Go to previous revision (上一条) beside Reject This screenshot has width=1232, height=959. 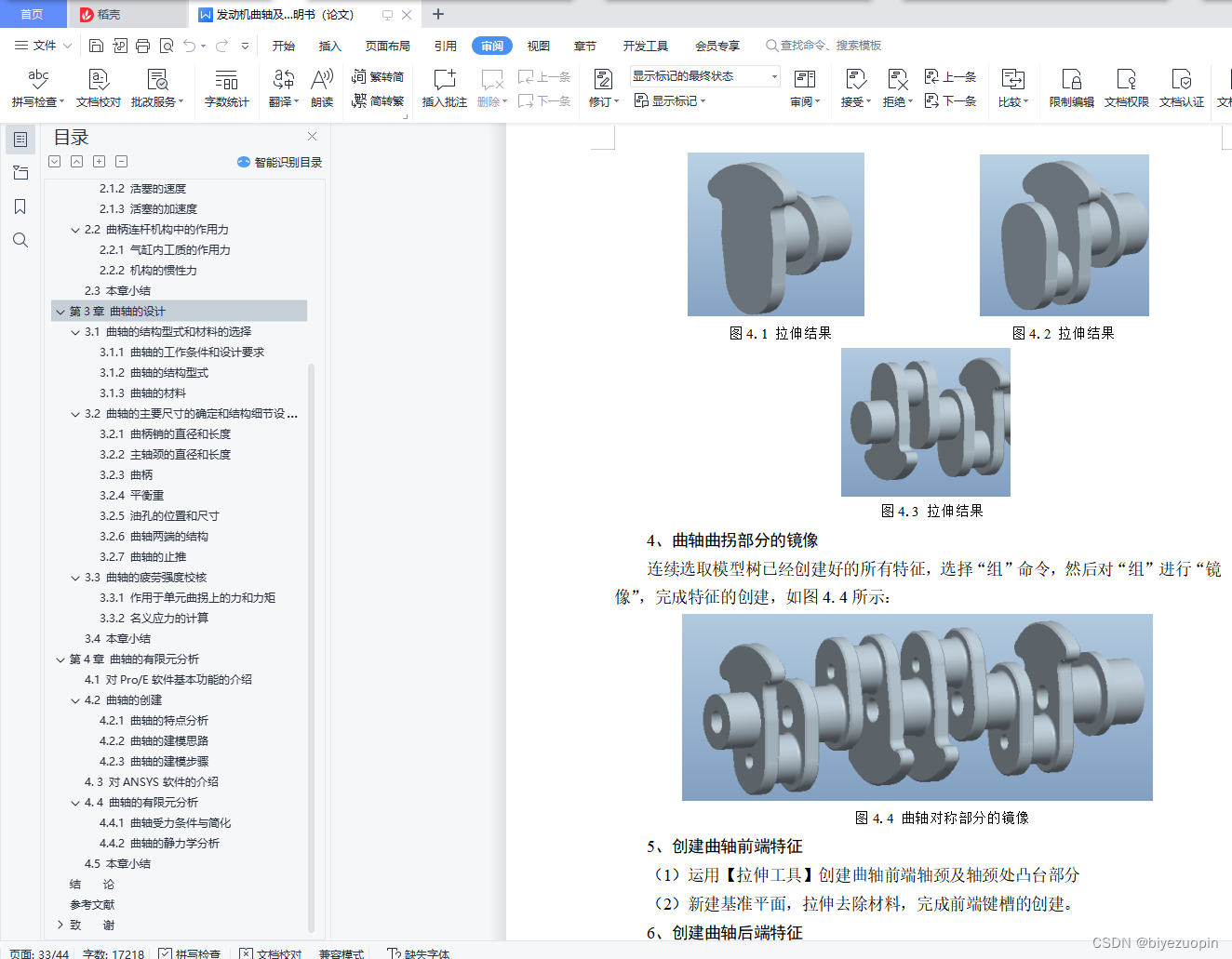[951, 77]
